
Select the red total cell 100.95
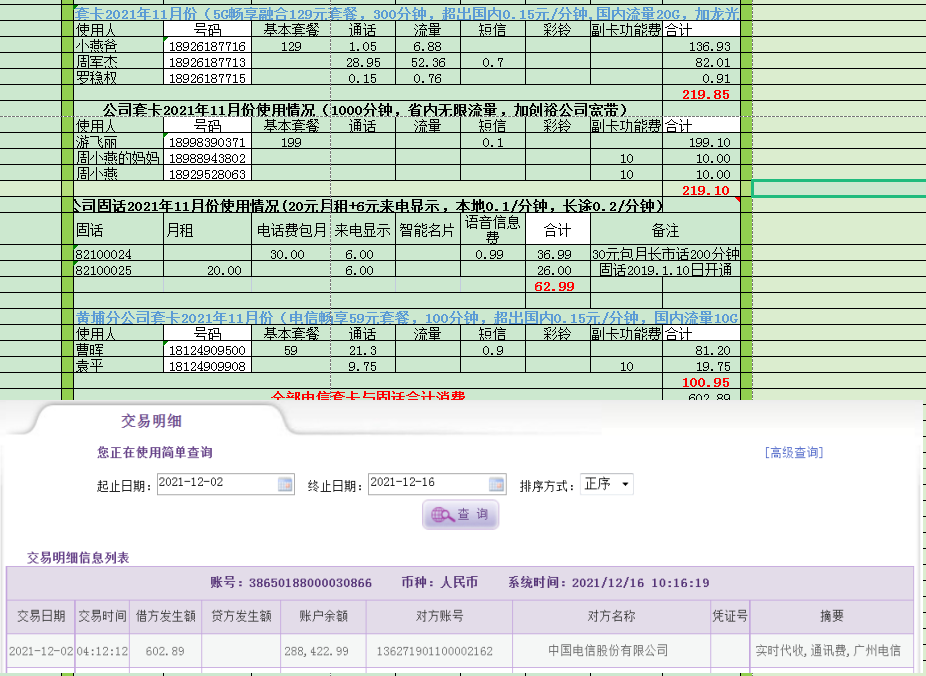coord(705,382)
